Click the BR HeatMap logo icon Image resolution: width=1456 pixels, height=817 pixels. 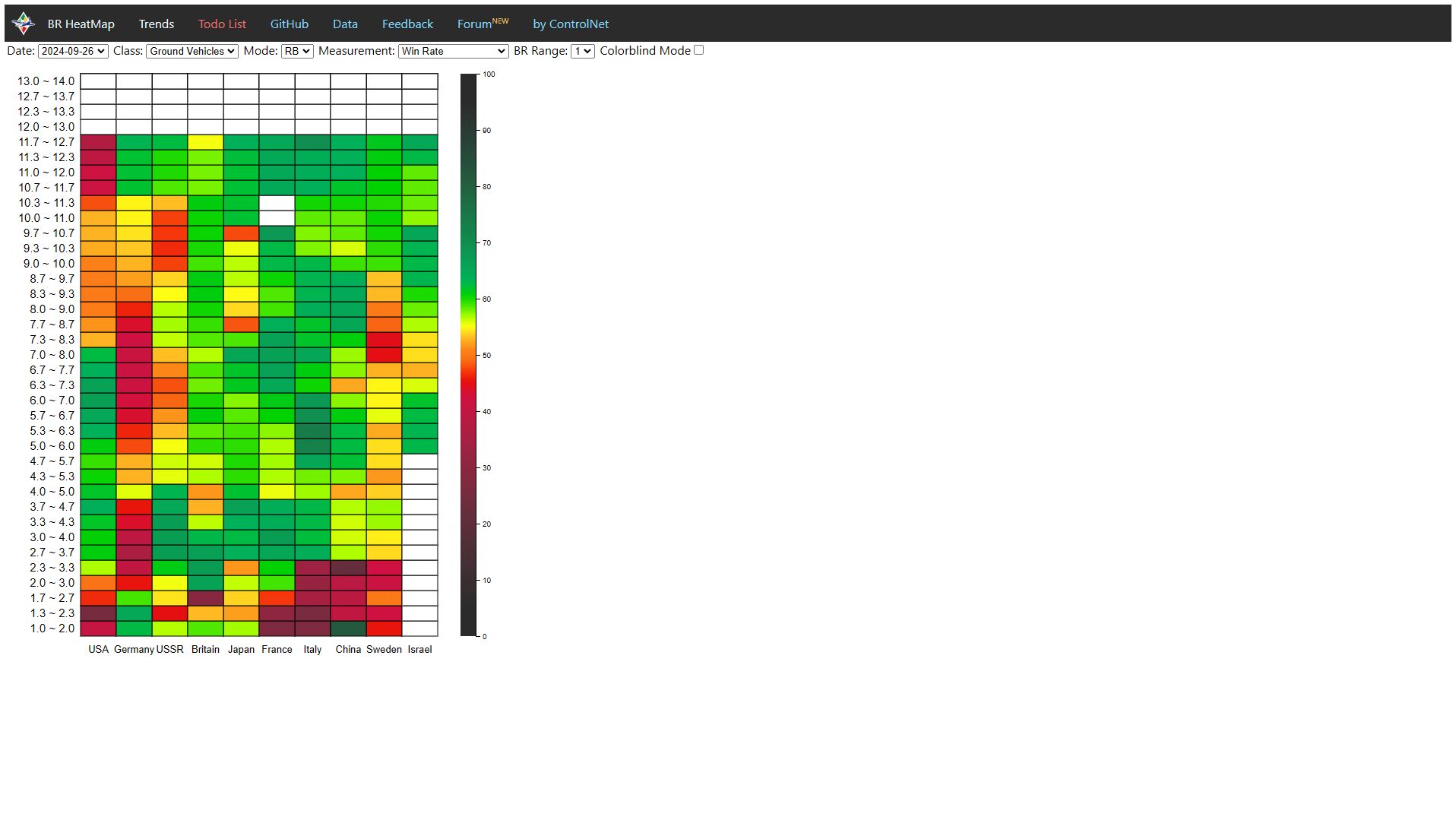[24, 24]
